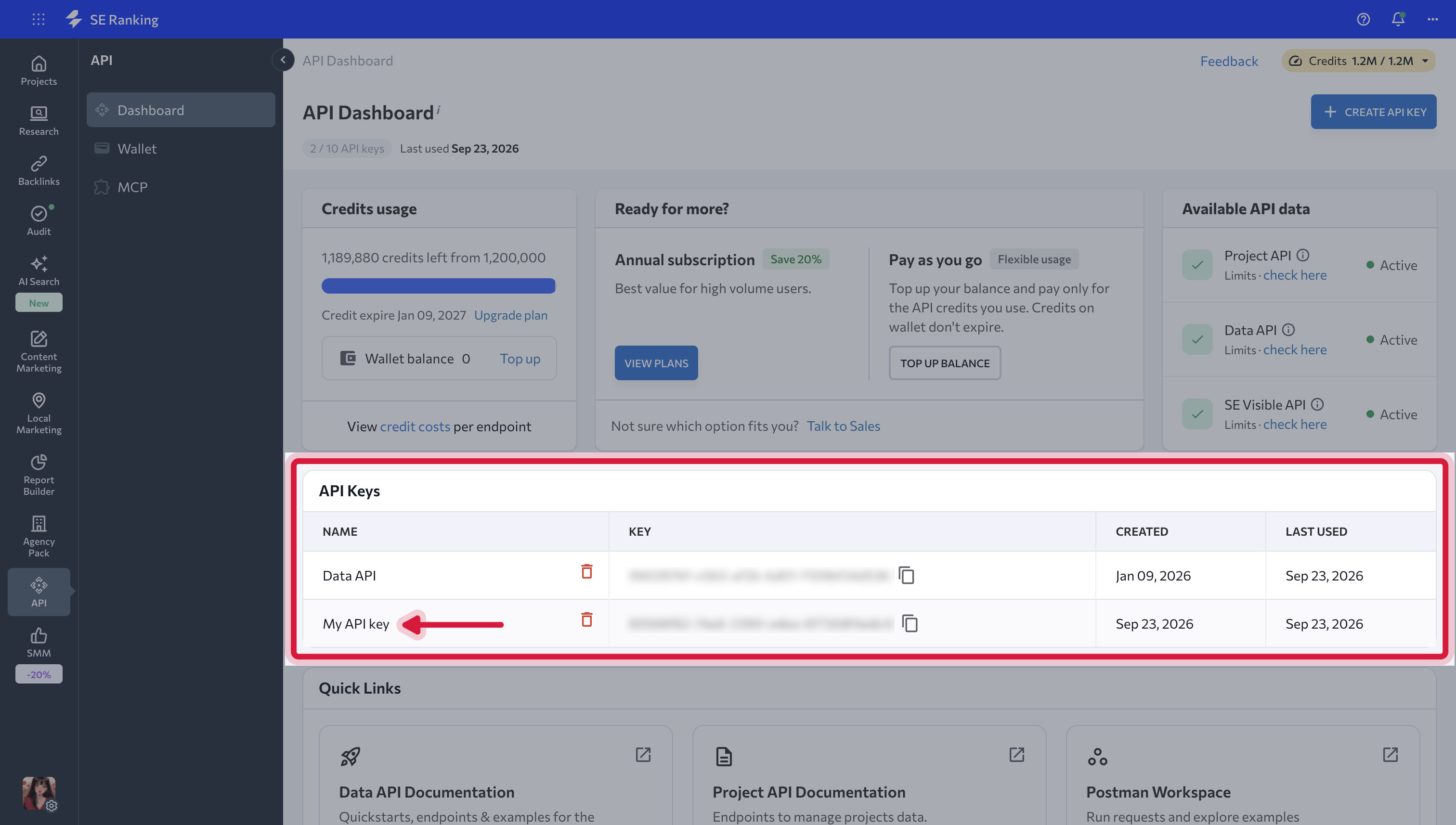Open Data API Documentation external link icon
Viewport: 1456px width, 825px height.
643,755
